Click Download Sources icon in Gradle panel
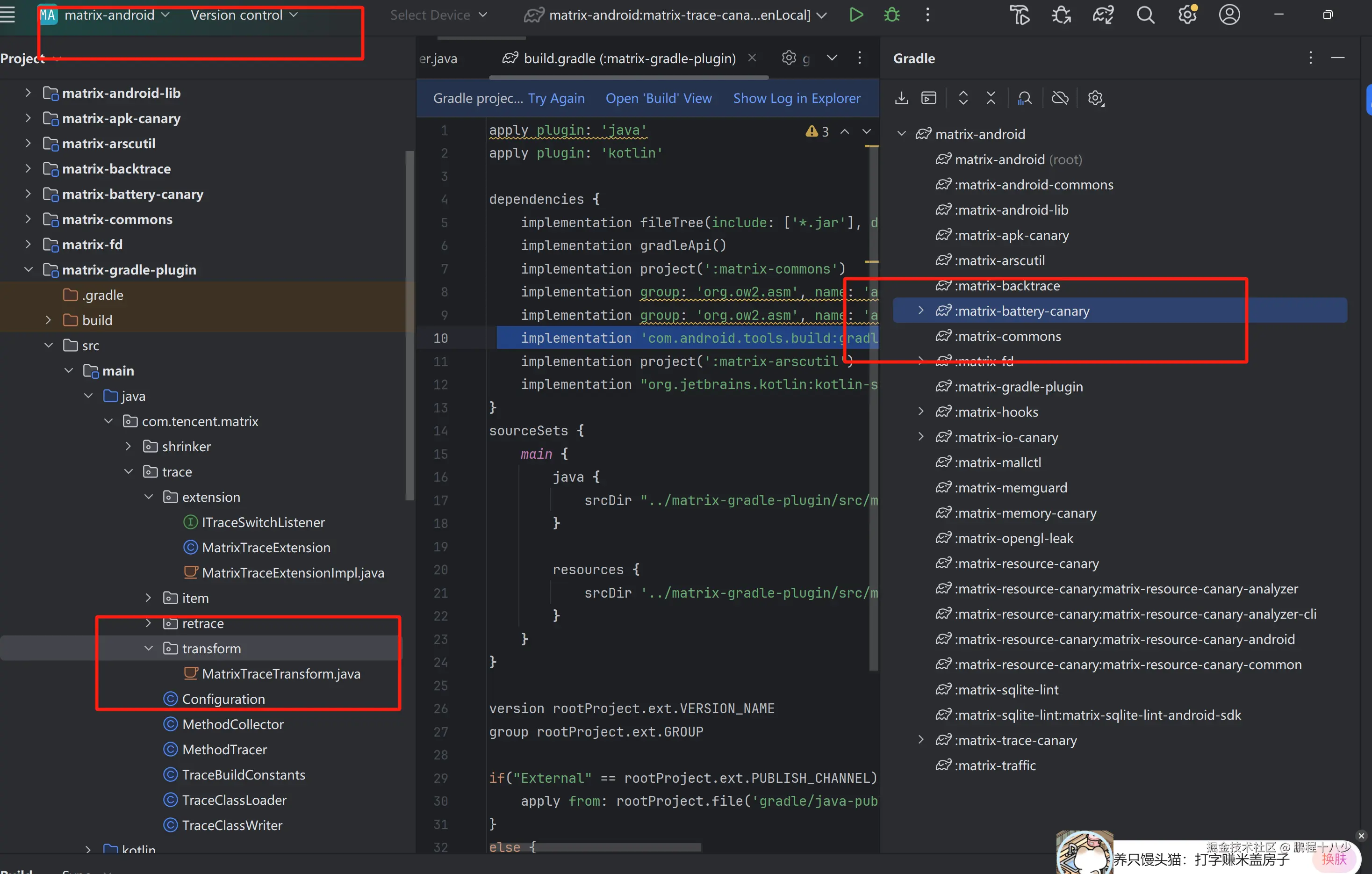Viewport: 1372px width, 874px height. (901, 98)
